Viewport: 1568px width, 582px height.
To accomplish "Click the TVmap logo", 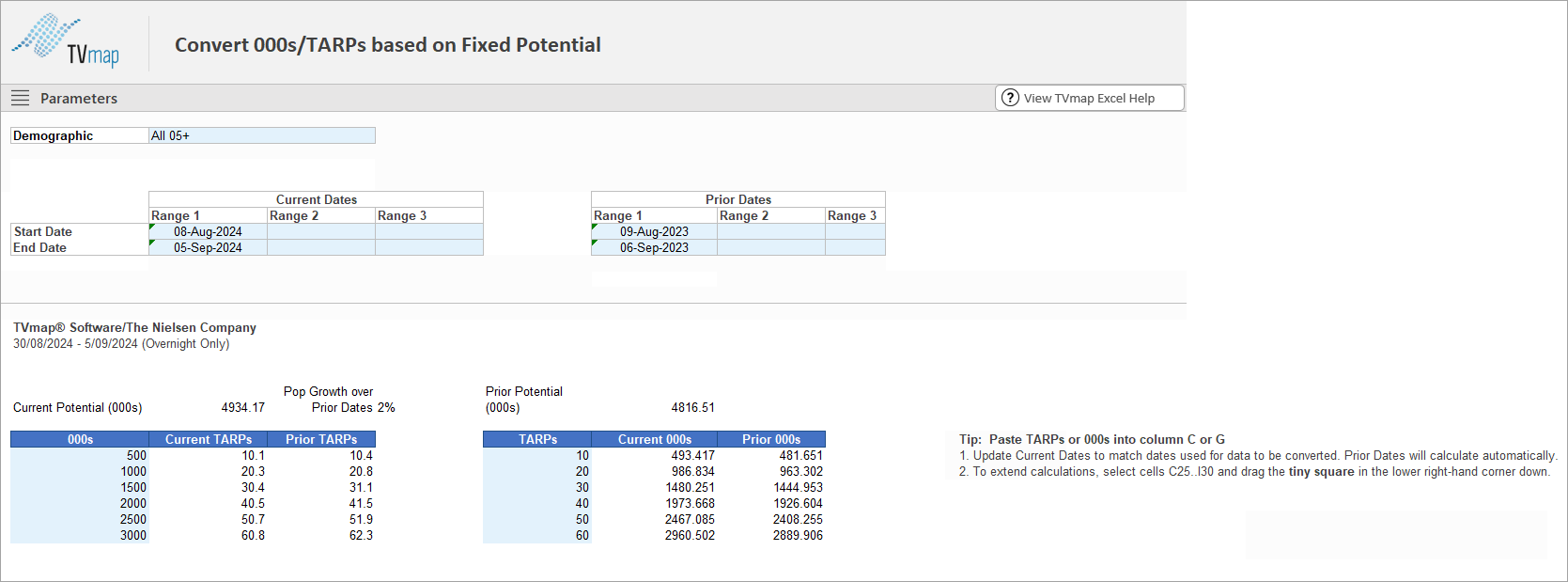I will (x=66, y=41).
